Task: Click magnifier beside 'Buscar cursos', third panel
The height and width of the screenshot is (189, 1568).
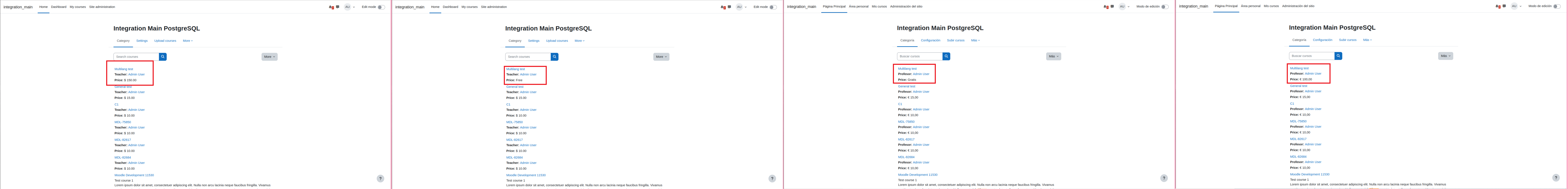Action: pyautogui.click(x=946, y=56)
